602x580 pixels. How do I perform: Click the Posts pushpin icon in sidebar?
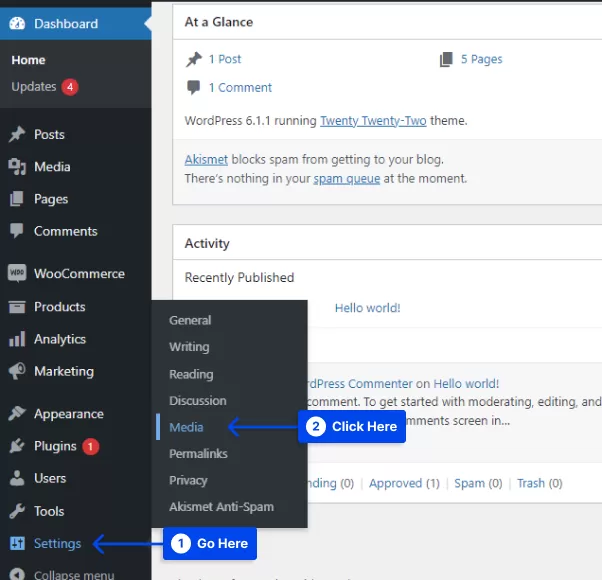(x=17, y=135)
